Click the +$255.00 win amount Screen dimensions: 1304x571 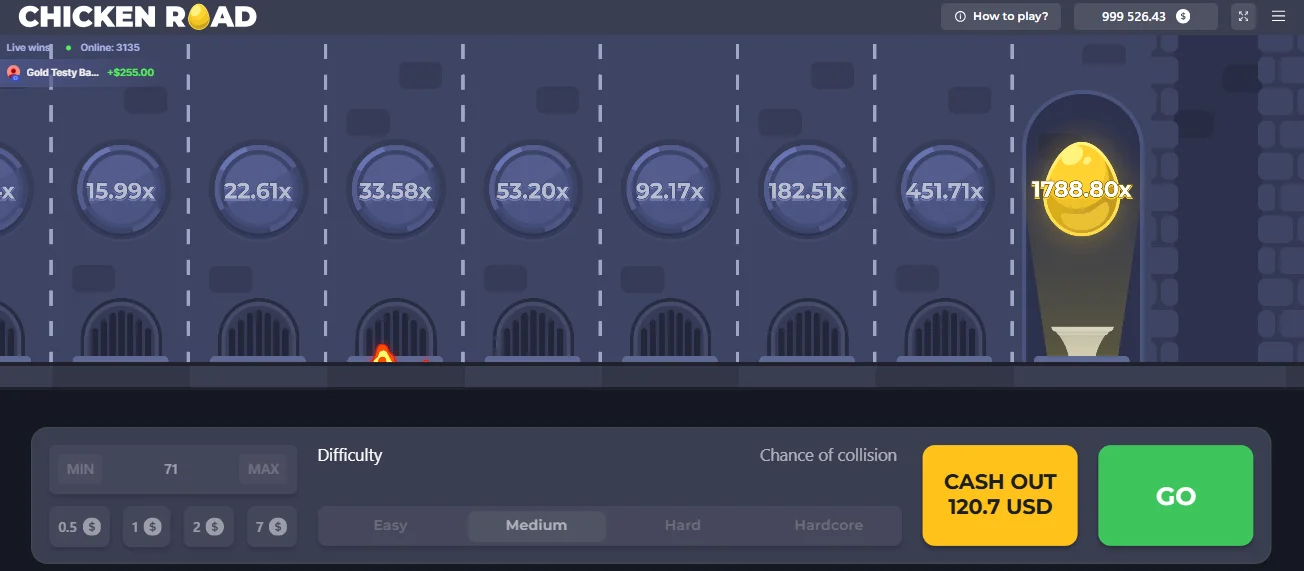click(130, 72)
